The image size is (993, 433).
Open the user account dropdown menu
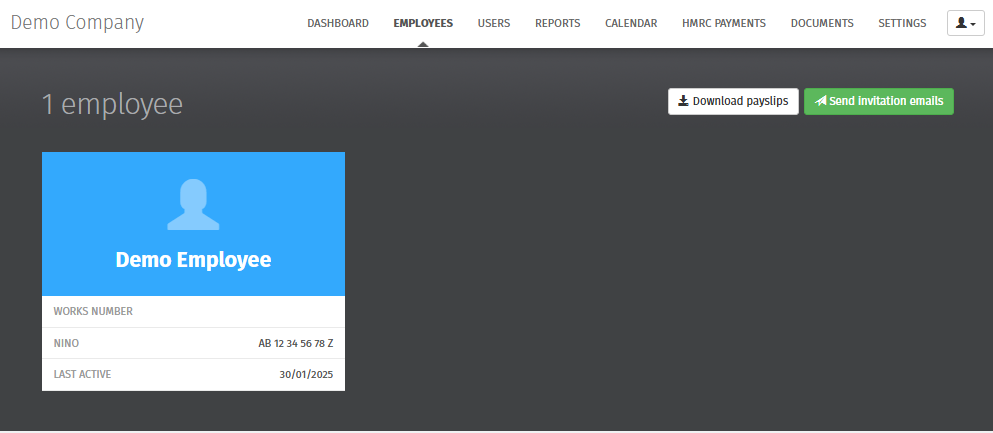(966, 23)
